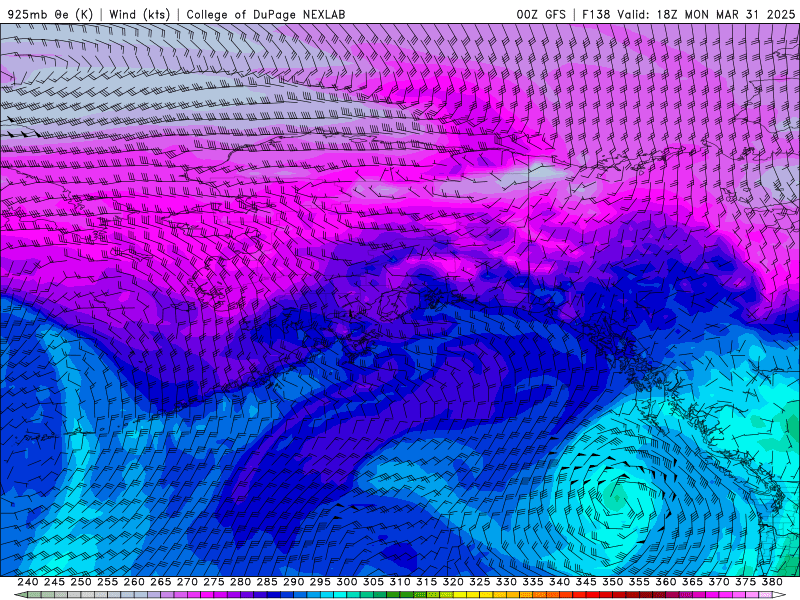
Task: Click the 270 colorbar label
Action: point(187,582)
